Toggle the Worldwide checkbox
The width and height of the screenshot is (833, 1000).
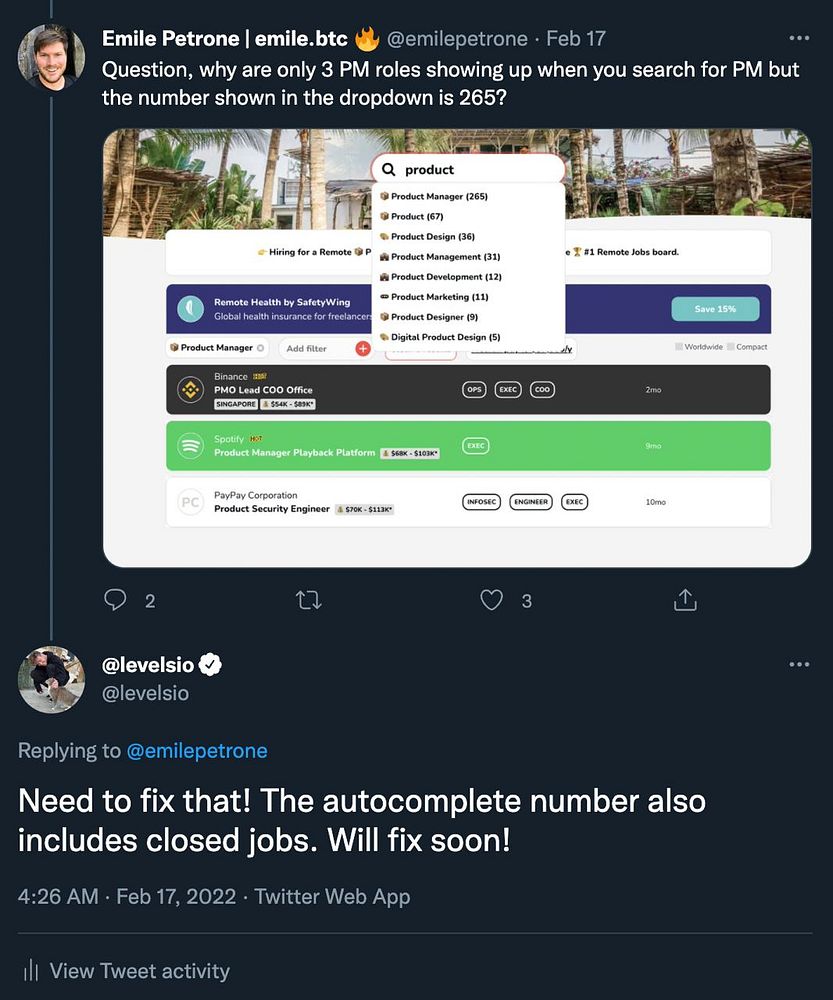tap(679, 347)
